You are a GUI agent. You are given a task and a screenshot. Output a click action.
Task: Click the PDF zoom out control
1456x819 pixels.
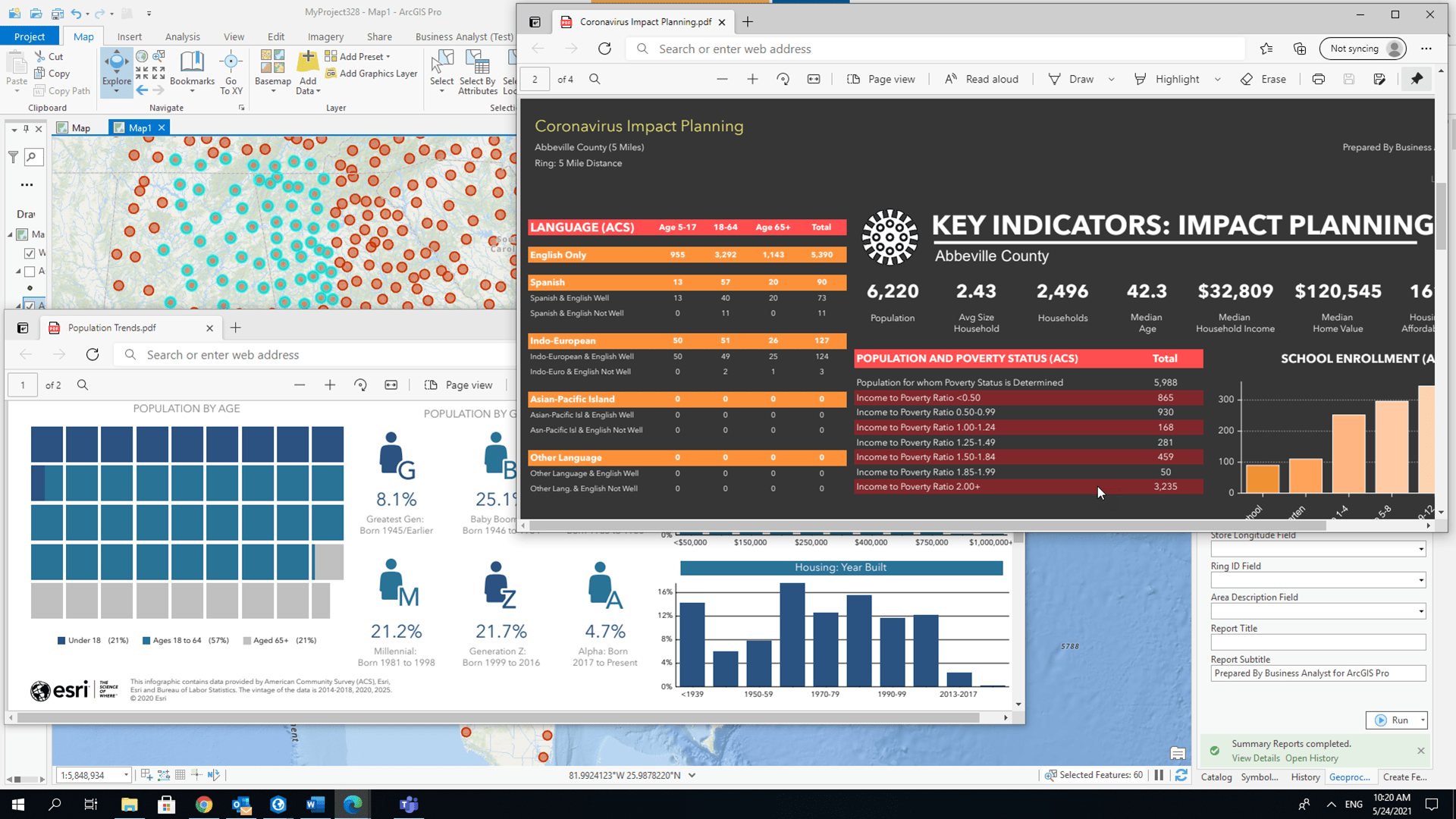[x=721, y=79]
